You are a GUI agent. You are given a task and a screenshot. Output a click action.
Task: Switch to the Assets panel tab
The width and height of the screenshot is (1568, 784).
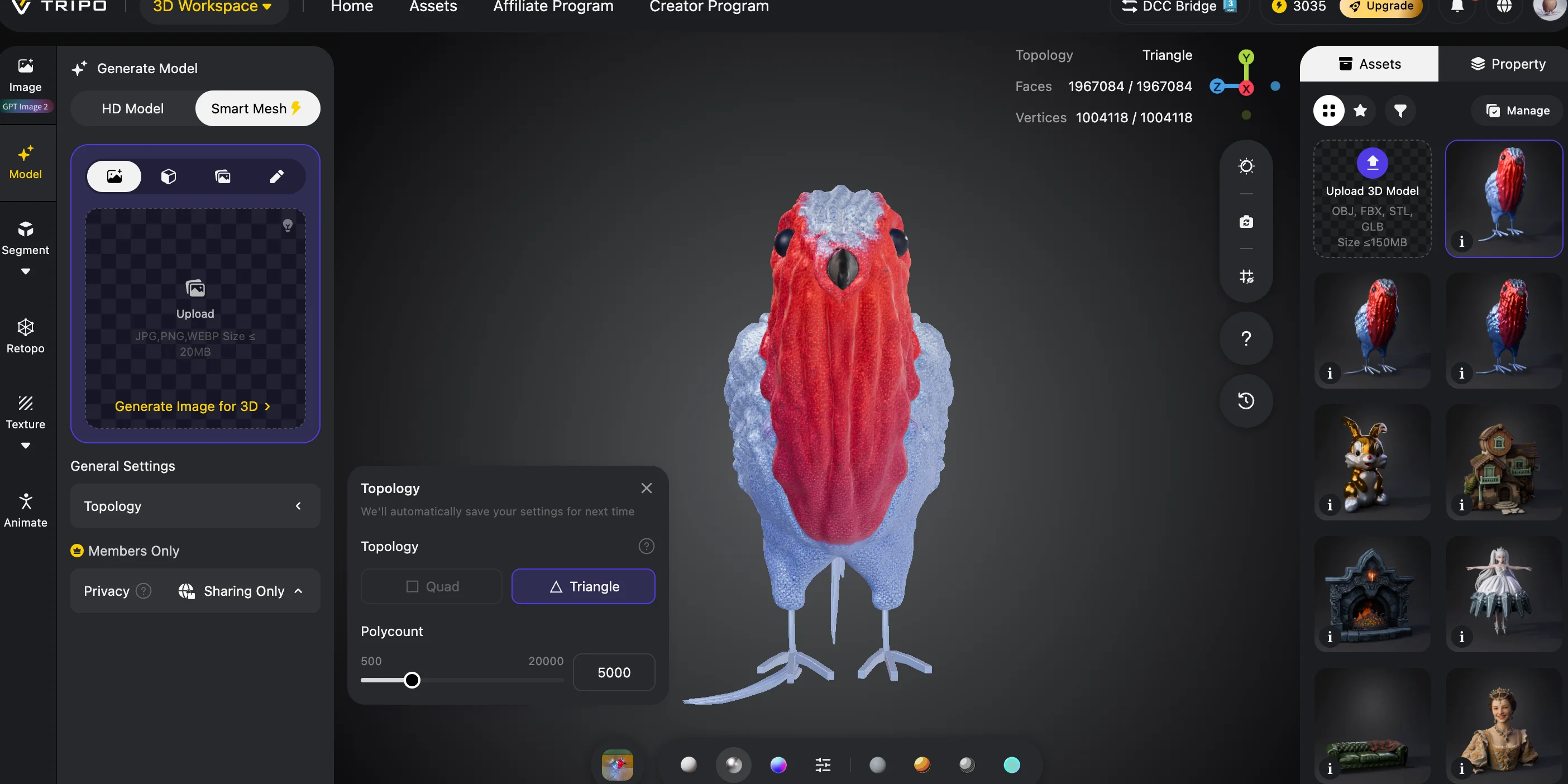pyautogui.click(x=1369, y=64)
